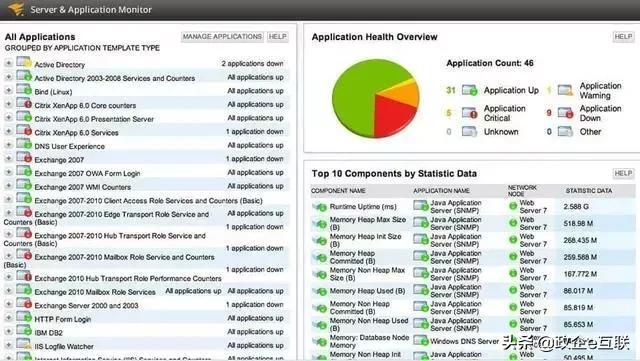
Task: Click the Application Down legend icon
Action: click(x=566, y=113)
